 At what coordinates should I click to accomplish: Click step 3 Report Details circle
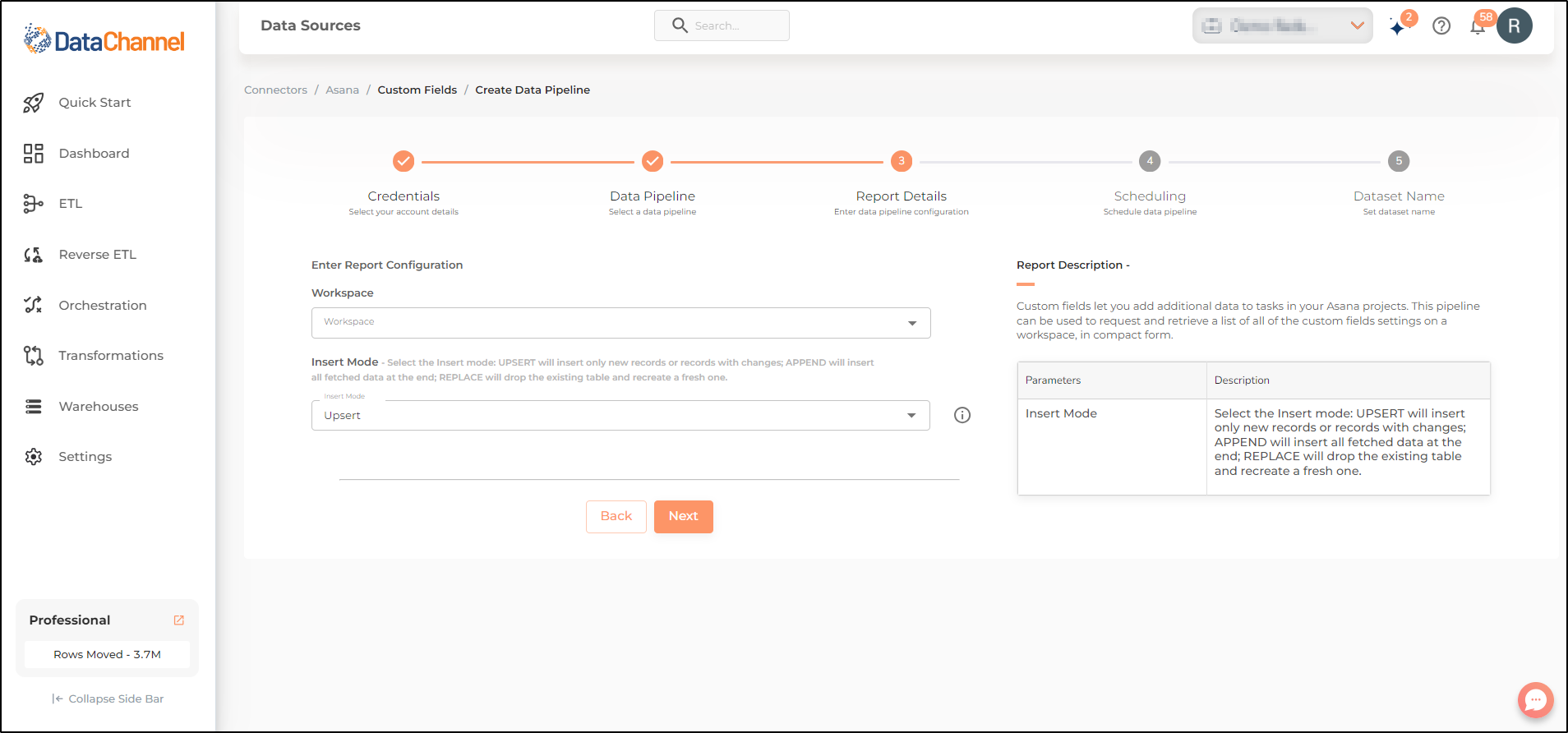coord(902,161)
